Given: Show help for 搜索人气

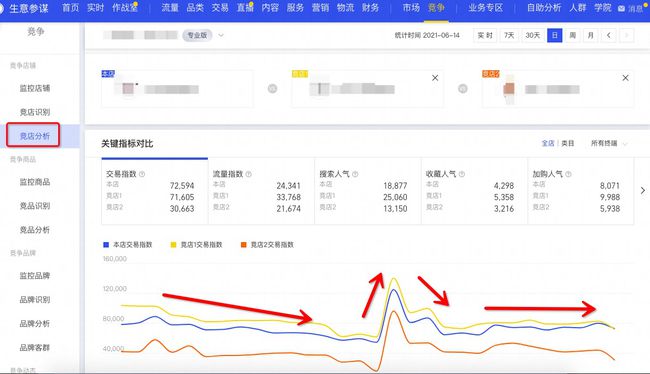Looking at the screenshot, I should click(x=355, y=174).
